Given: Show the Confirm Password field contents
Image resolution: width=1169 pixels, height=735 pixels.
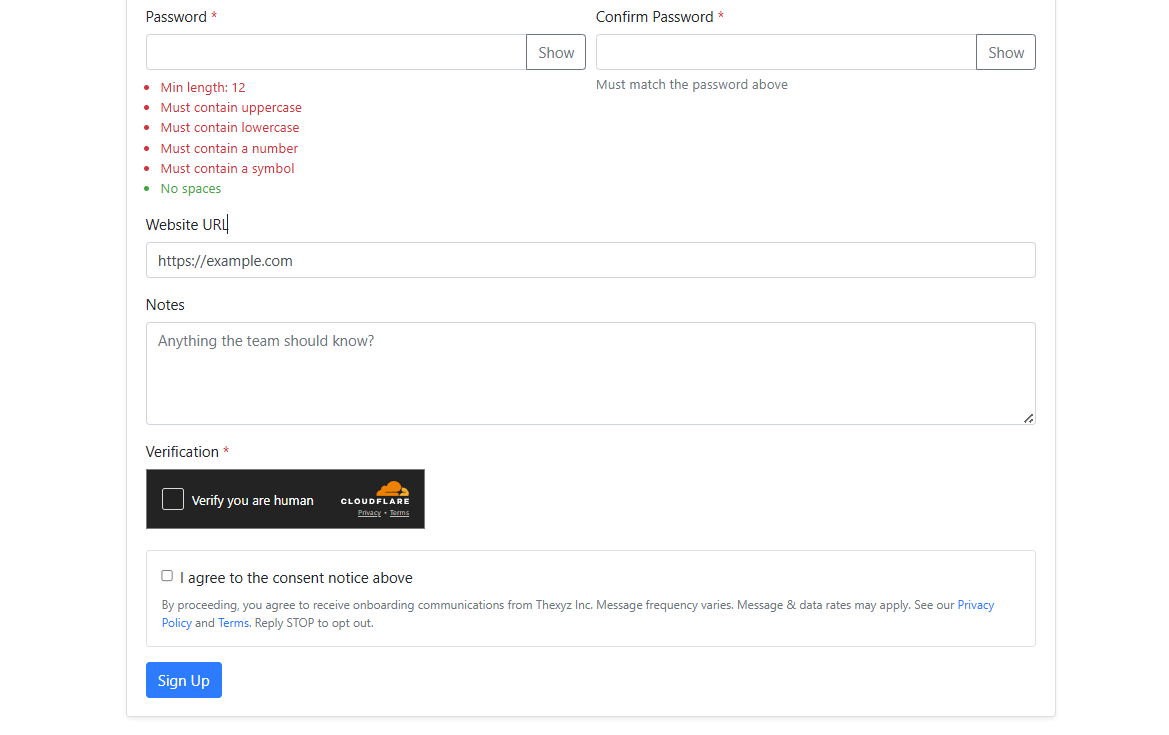Looking at the screenshot, I should (1005, 52).
